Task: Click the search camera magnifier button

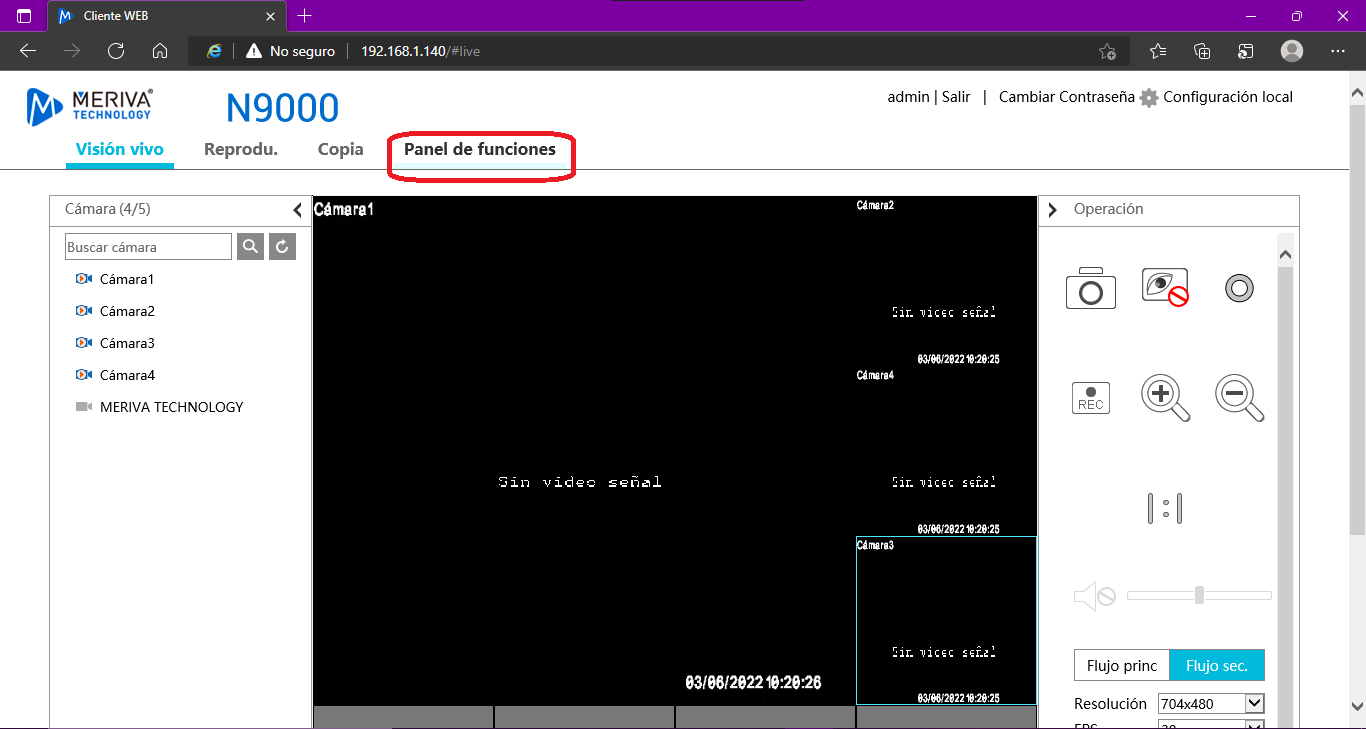Action: [x=251, y=247]
